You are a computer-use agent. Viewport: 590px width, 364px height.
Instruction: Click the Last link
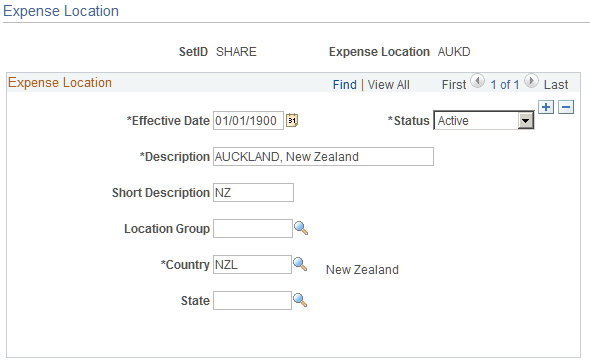(556, 85)
